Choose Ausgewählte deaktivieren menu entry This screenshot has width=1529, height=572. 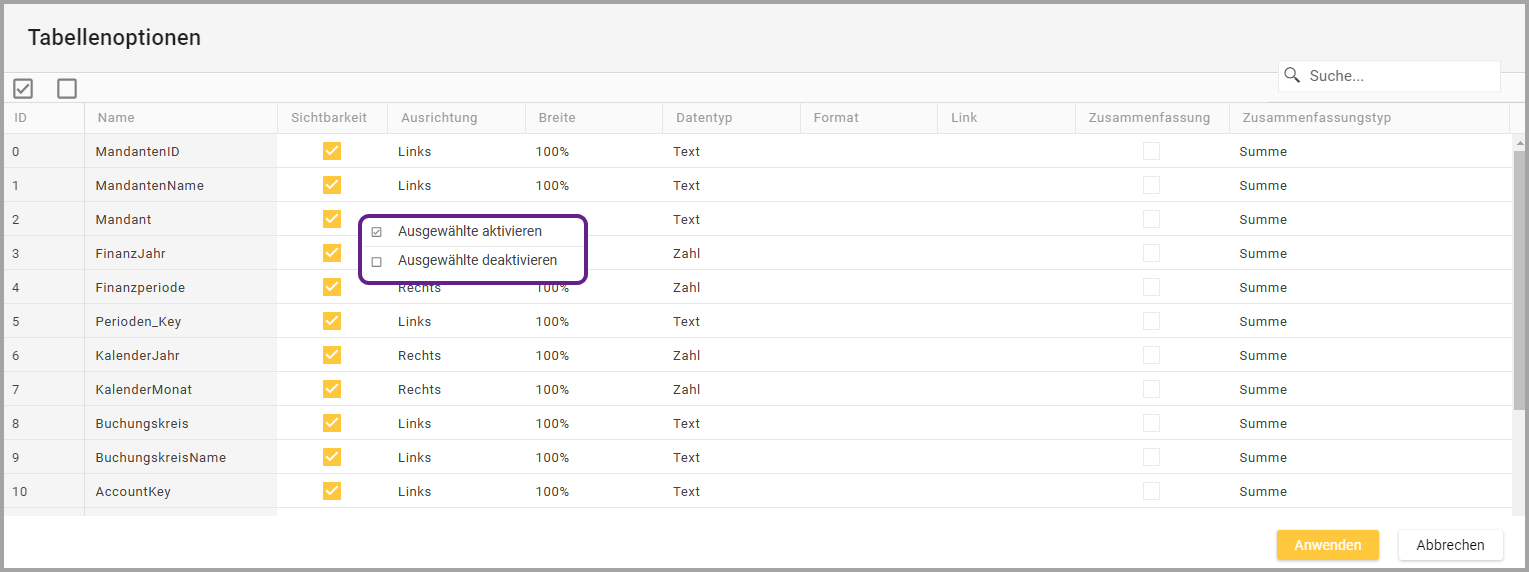[x=477, y=260]
